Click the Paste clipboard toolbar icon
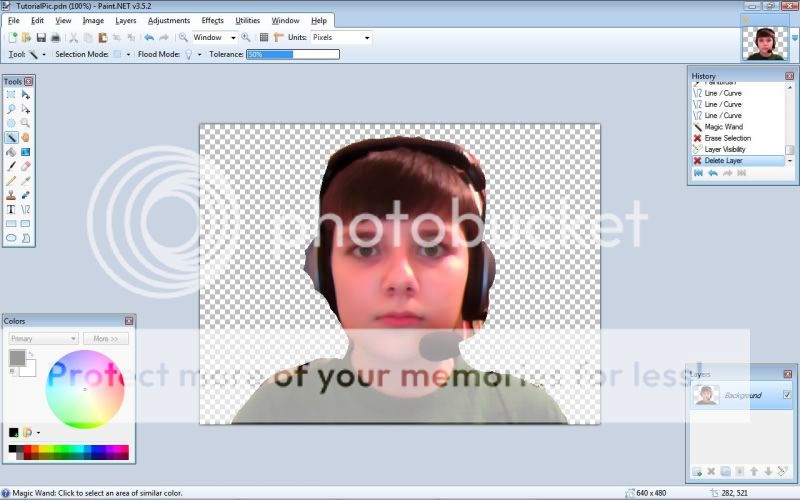 click(x=103, y=37)
